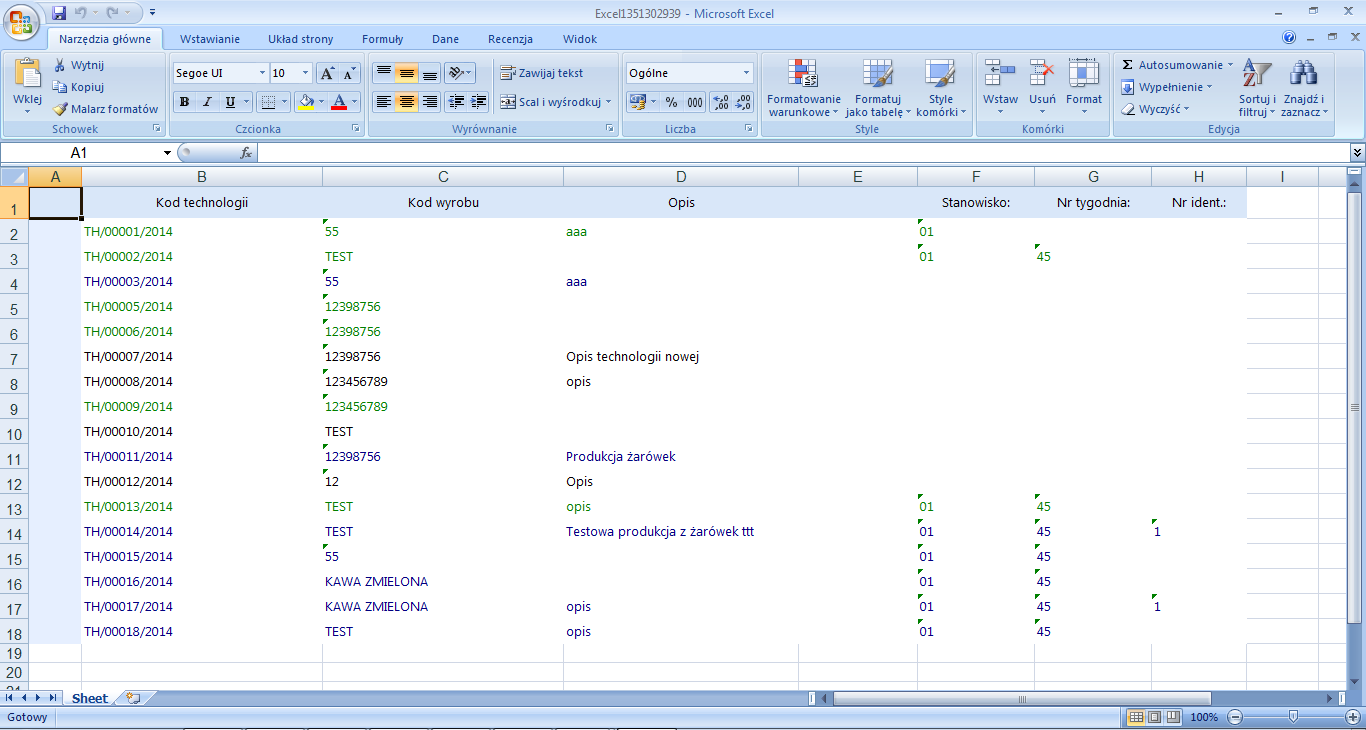Image resolution: width=1366 pixels, height=730 pixels.
Task: Center text horizontally
Action: [406, 102]
